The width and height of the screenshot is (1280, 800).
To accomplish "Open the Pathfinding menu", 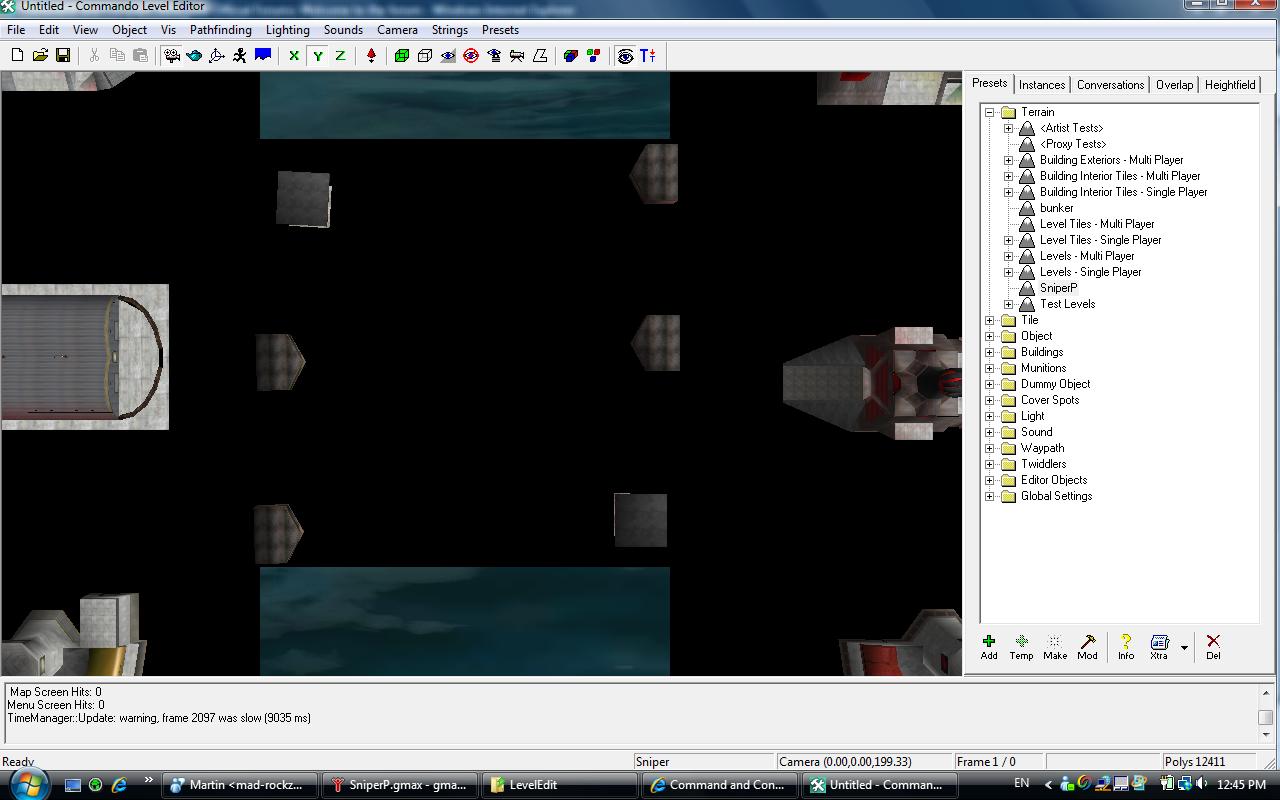I will click(220, 30).
